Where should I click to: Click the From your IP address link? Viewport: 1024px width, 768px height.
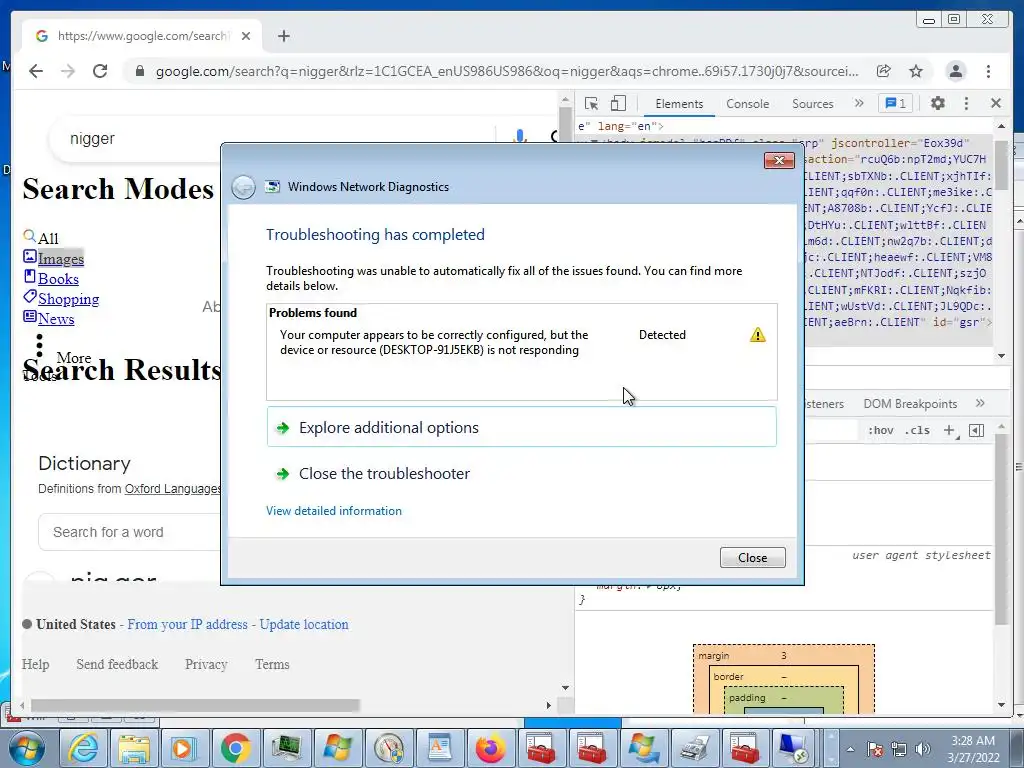coord(187,624)
